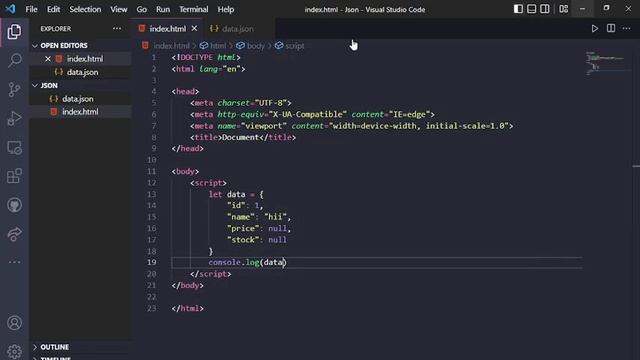Click the EXPLORER panel title
640x360 pixels.
56,29
